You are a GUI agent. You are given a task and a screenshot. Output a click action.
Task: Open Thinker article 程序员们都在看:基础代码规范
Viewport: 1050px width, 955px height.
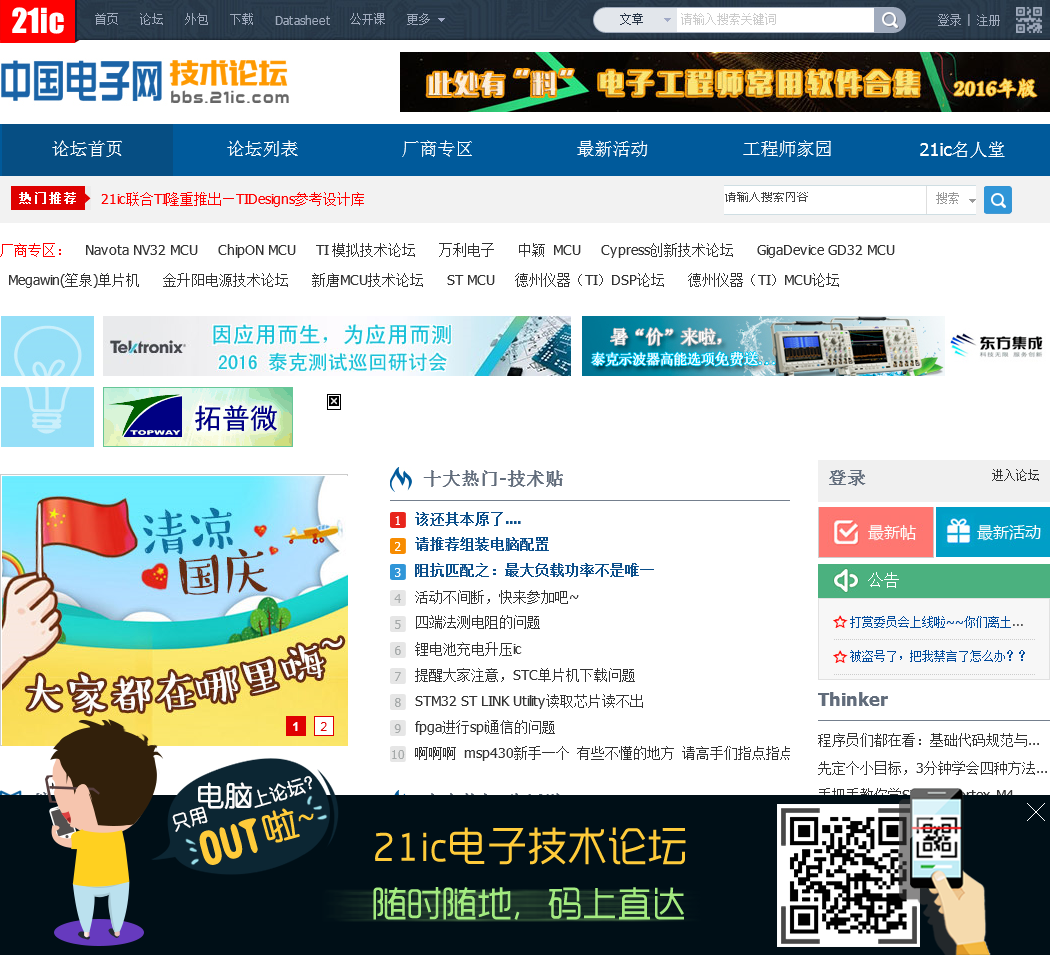[x=928, y=741]
